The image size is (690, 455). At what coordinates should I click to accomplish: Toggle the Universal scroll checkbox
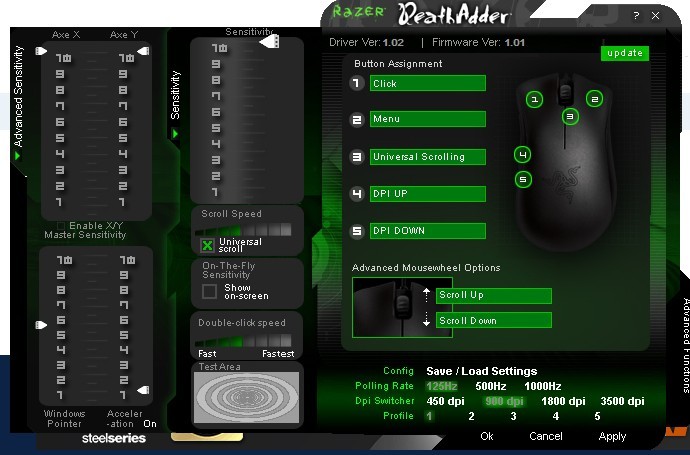[x=207, y=245]
